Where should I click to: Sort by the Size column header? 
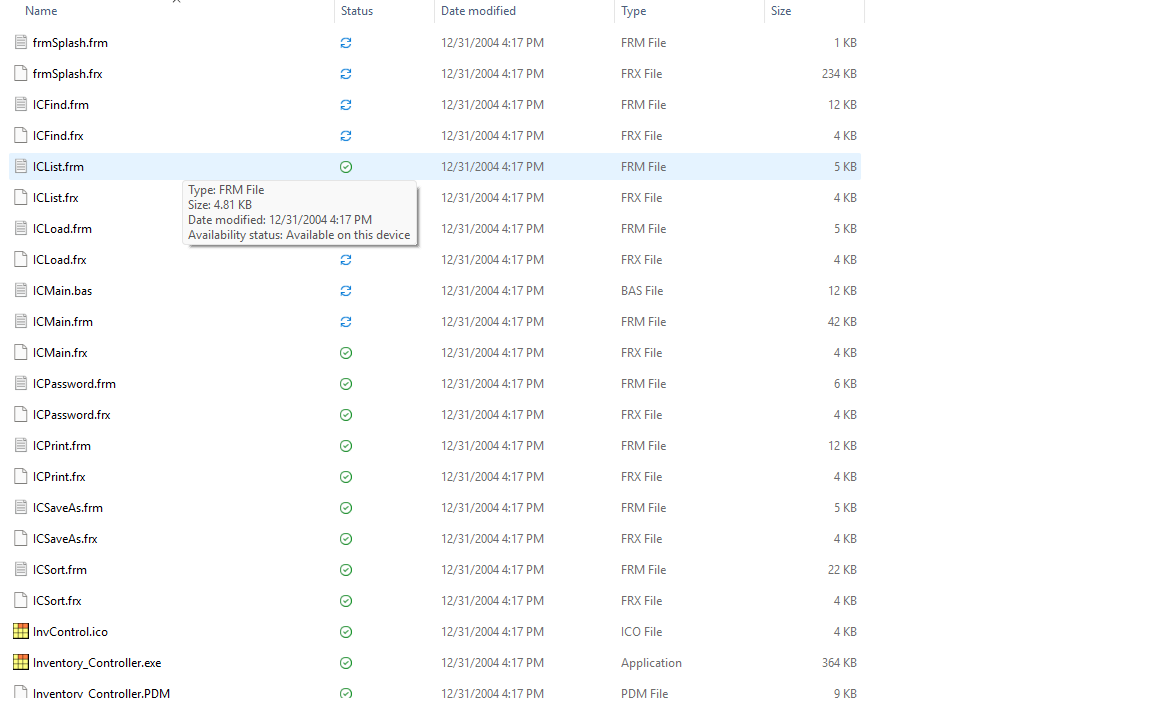781,11
